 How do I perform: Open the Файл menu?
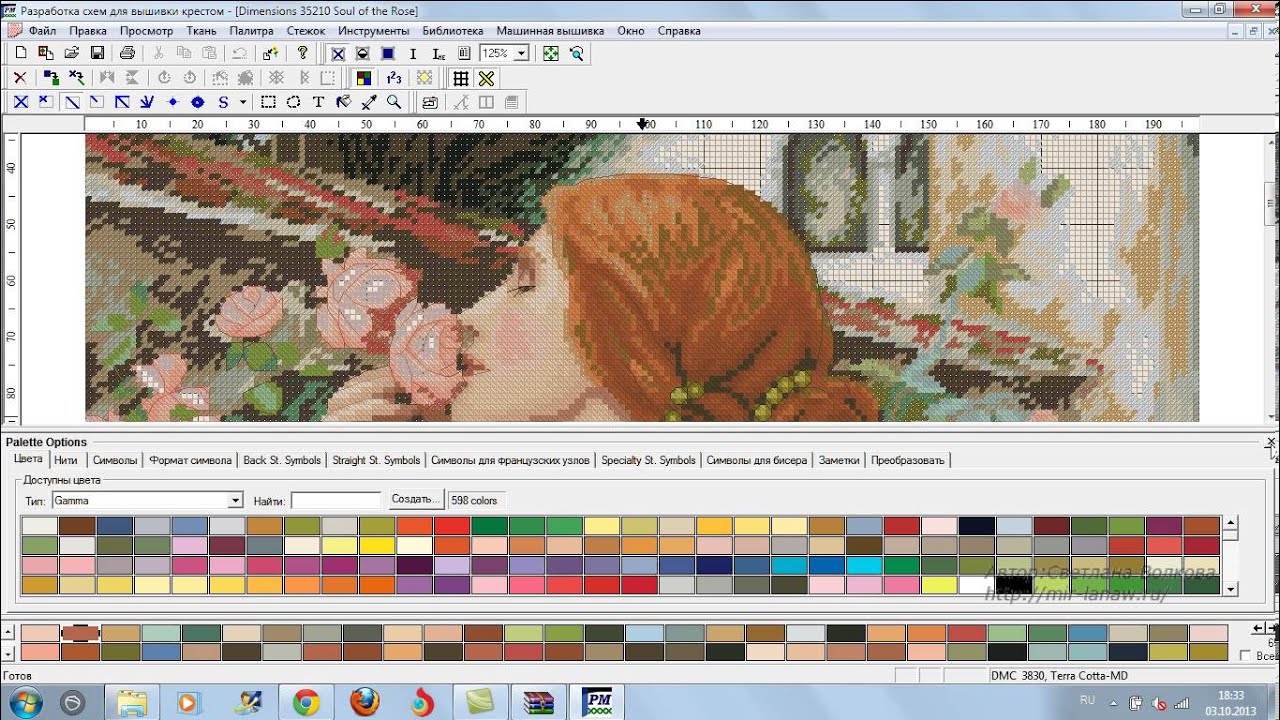click(x=42, y=31)
